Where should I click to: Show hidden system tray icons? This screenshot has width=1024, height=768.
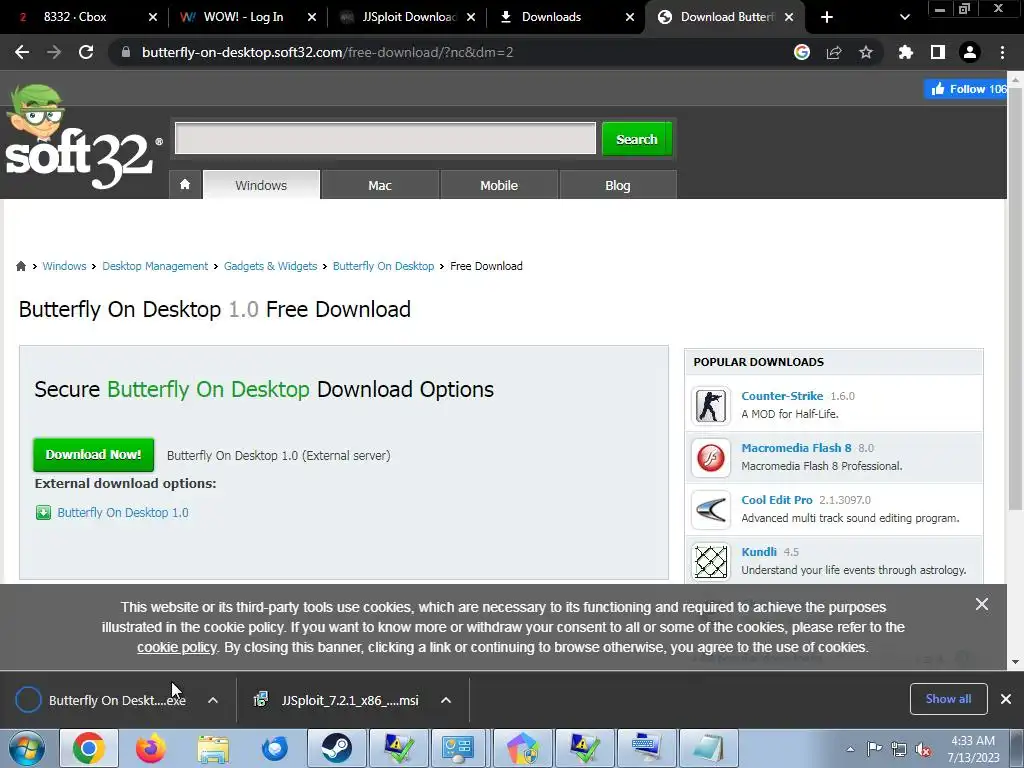[x=850, y=749]
